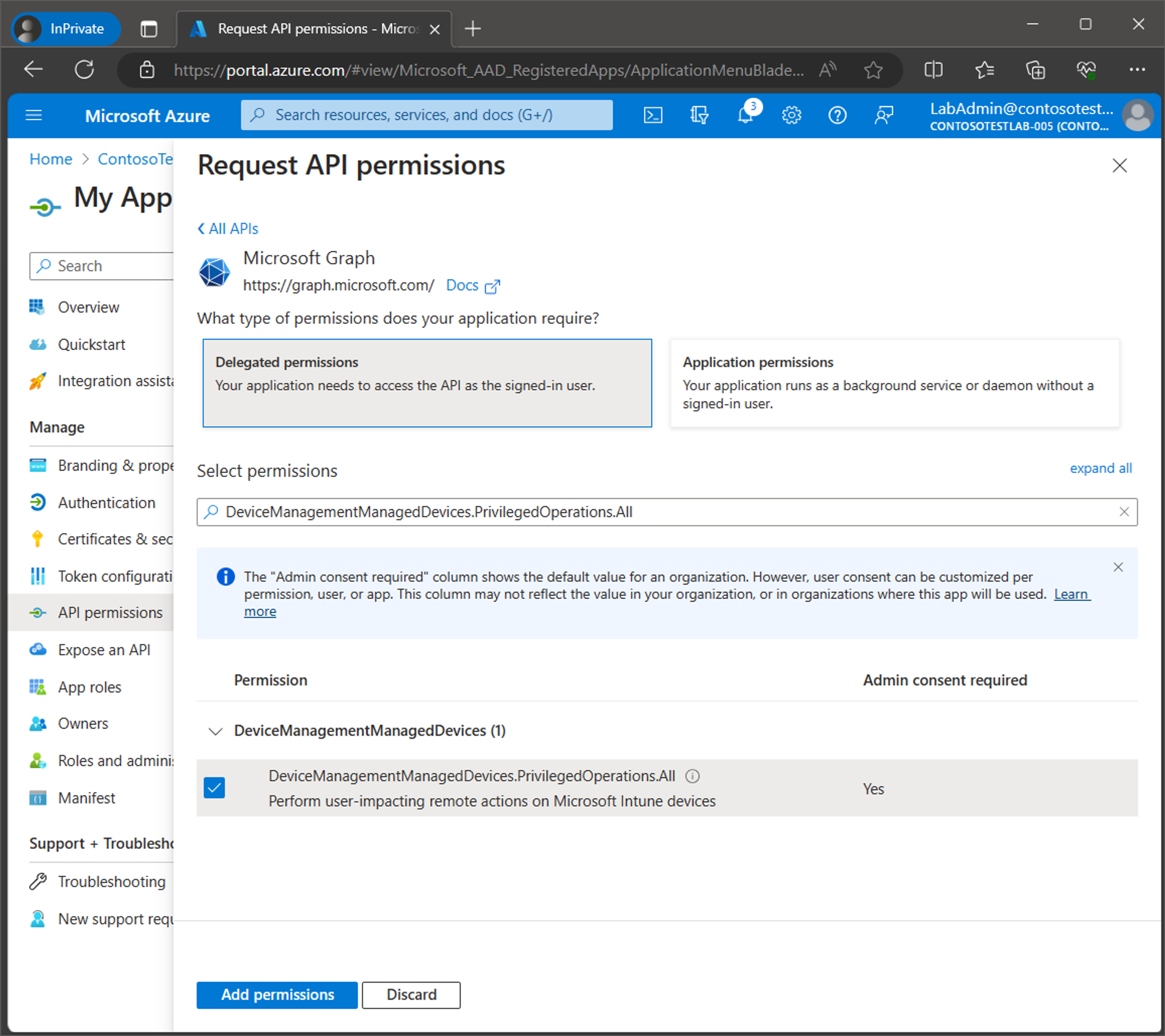Open Overview in the sidebar

pyautogui.click(x=88, y=307)
